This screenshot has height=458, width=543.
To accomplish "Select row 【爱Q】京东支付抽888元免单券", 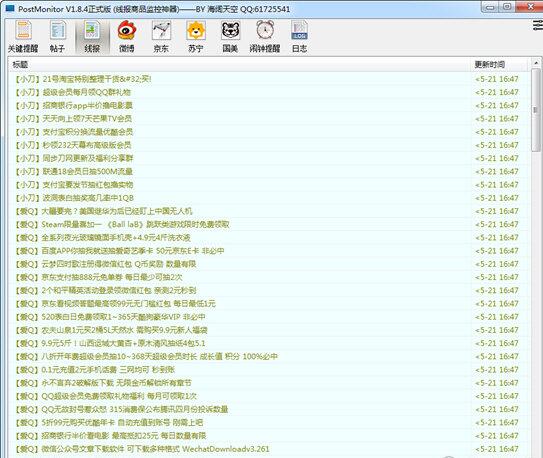I will pos(269,277).
